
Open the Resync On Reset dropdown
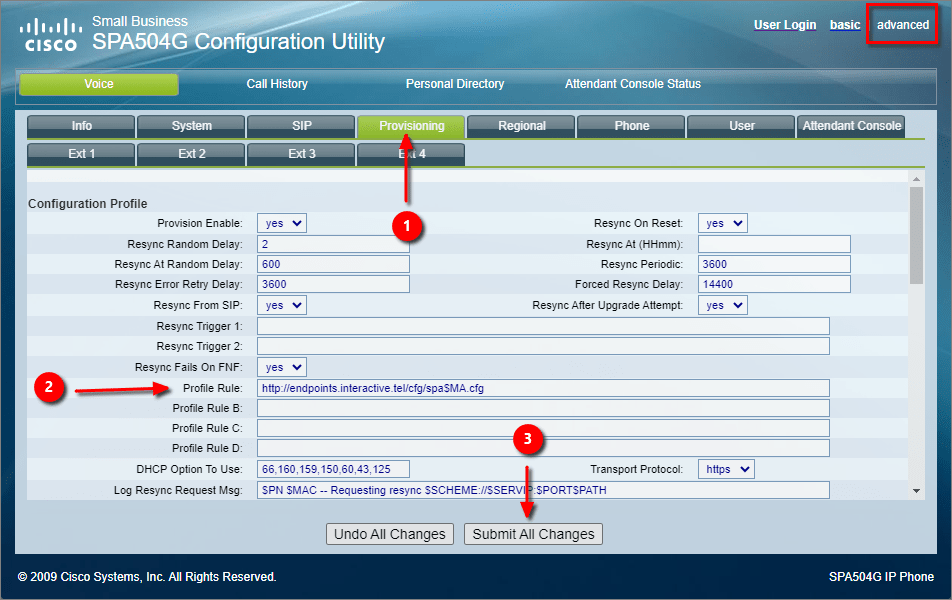(x=722, y=222)
